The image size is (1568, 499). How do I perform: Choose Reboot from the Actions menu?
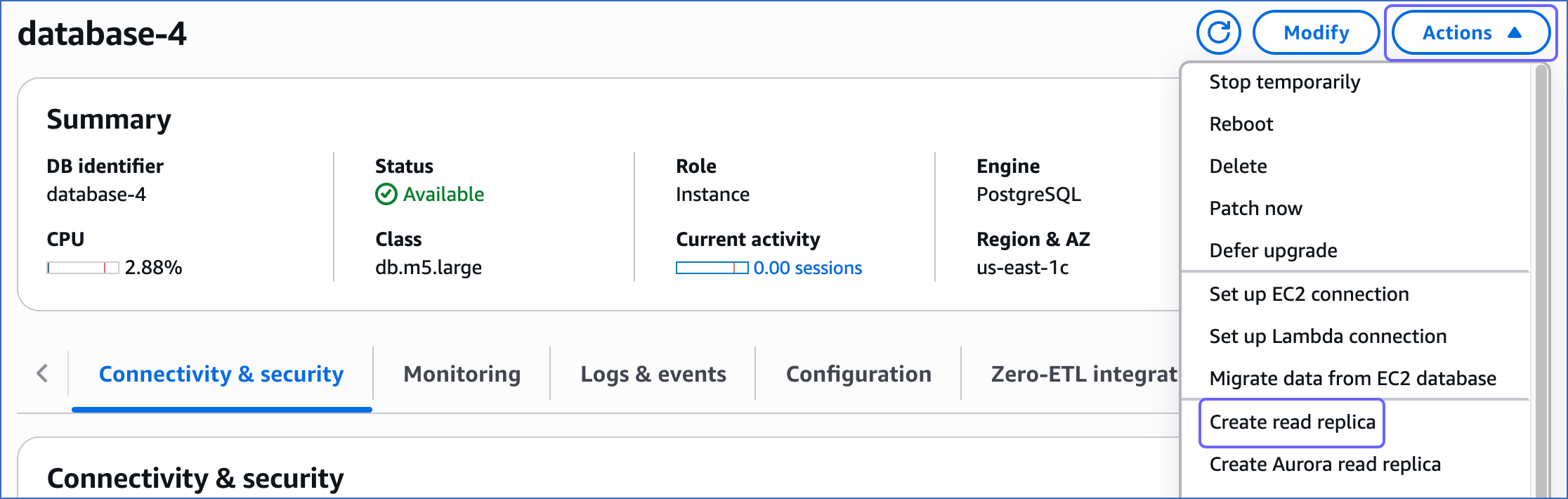tap(1241, 124)
